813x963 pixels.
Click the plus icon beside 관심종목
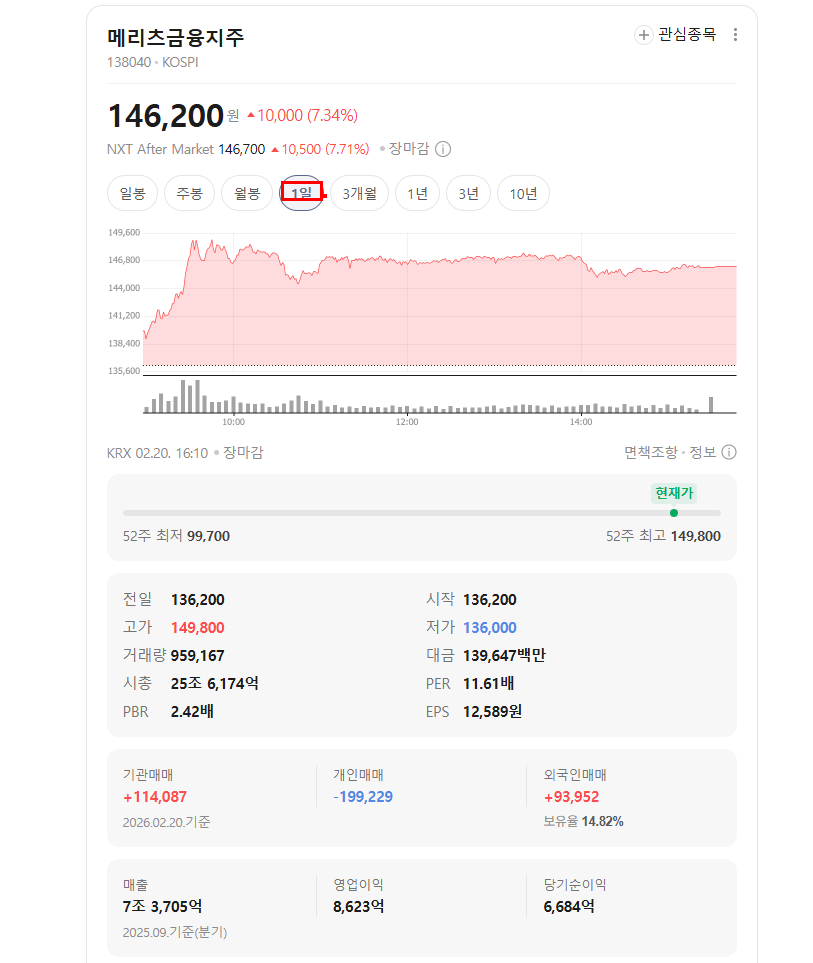(x=643, y=35)
